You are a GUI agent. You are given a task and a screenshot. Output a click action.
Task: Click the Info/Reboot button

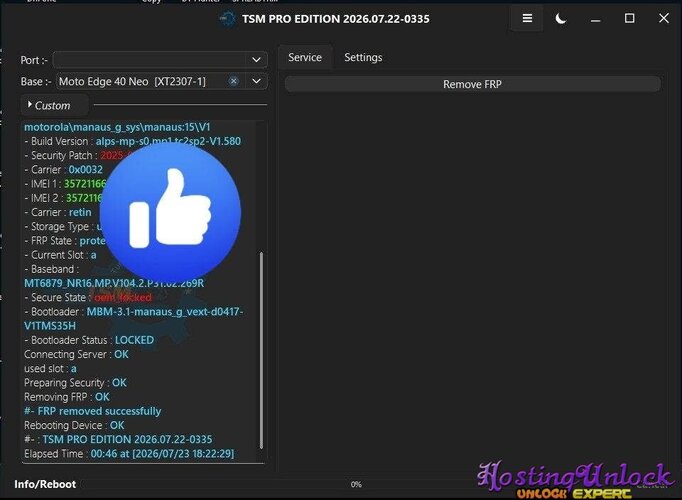pyautogui.click(x=45, y=484)
